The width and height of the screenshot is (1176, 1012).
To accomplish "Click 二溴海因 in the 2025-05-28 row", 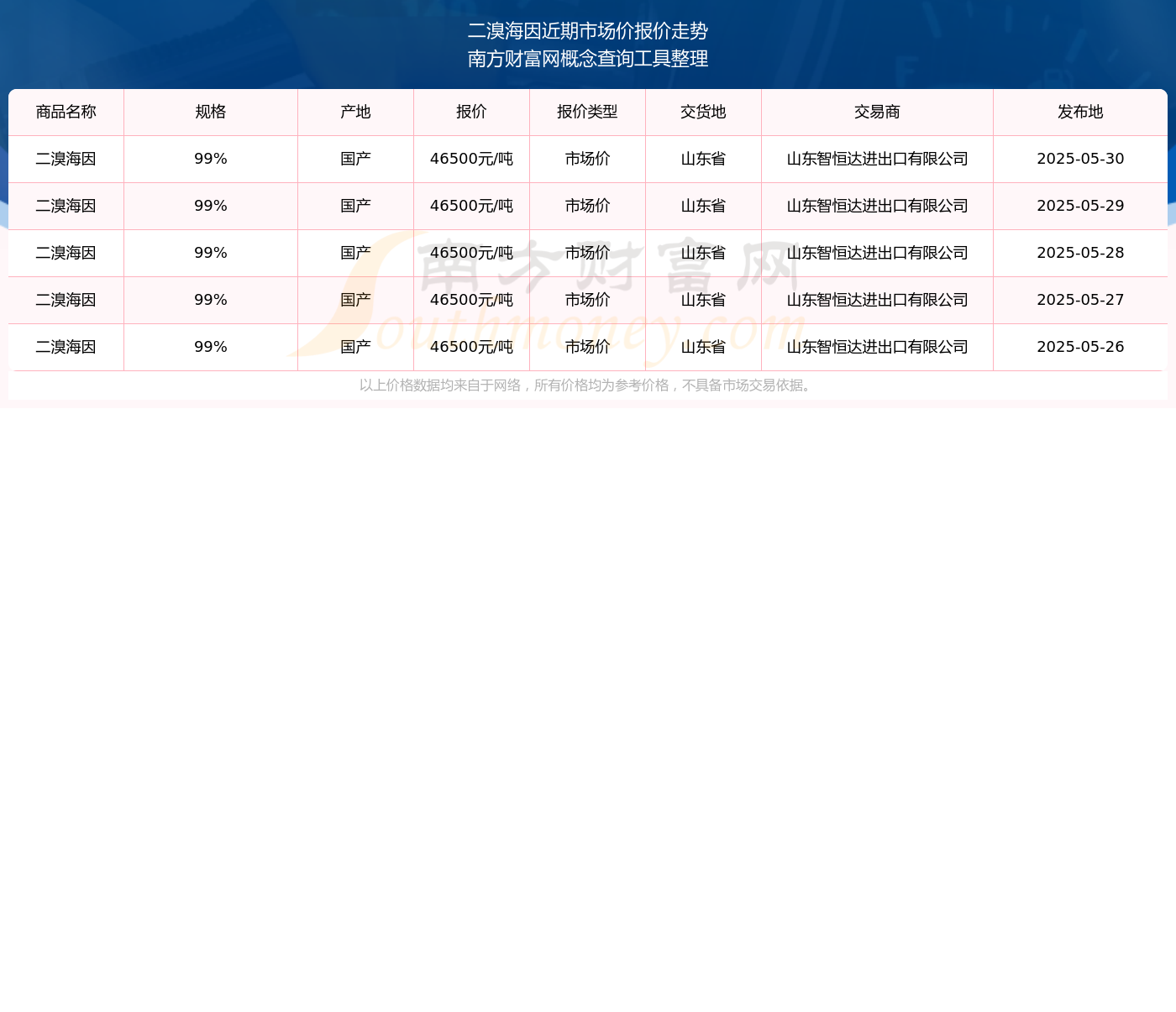I will [66, 253].
